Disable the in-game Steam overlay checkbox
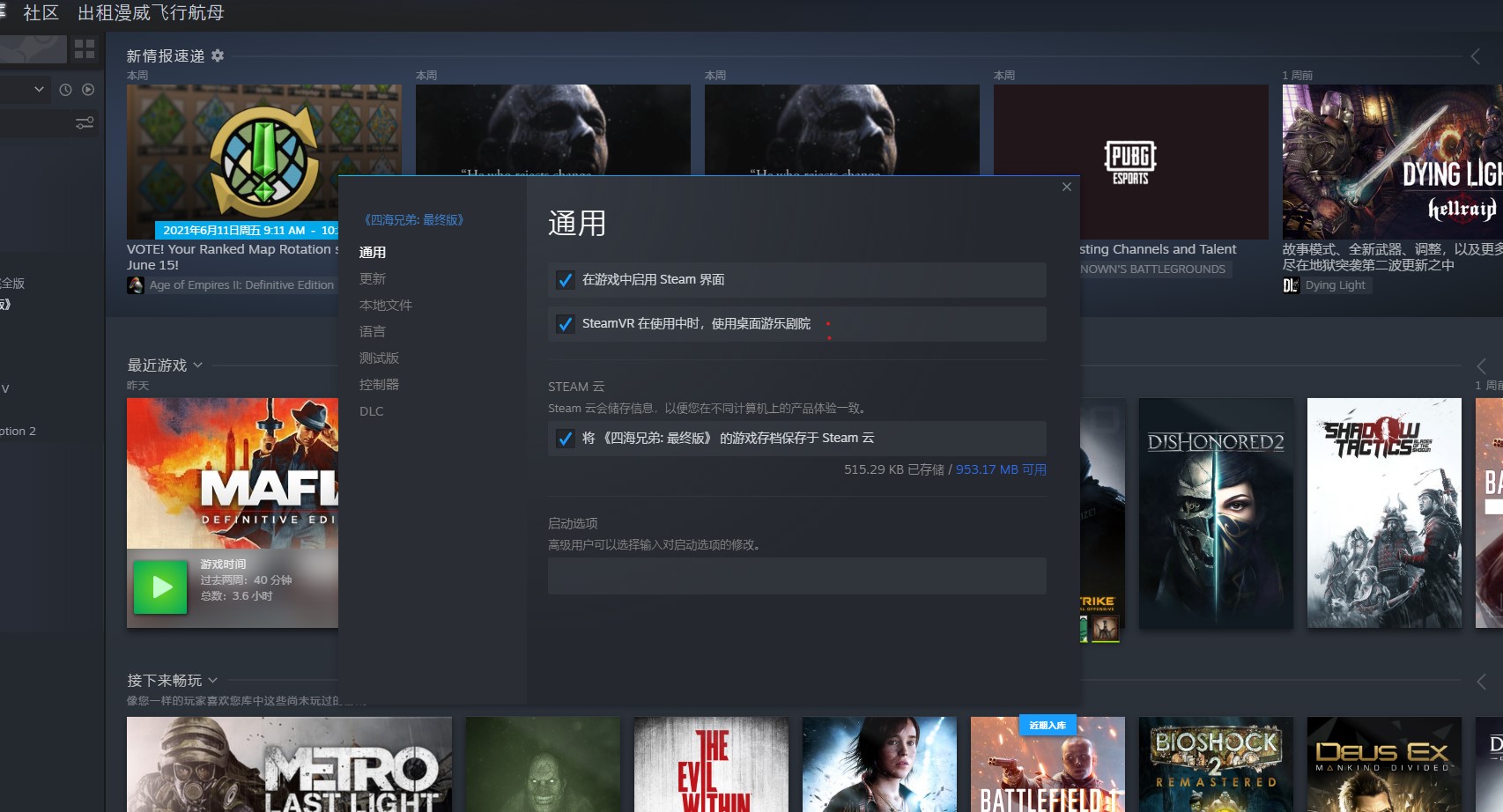Viewport: 1503px width, 812px height. [565, 279]
